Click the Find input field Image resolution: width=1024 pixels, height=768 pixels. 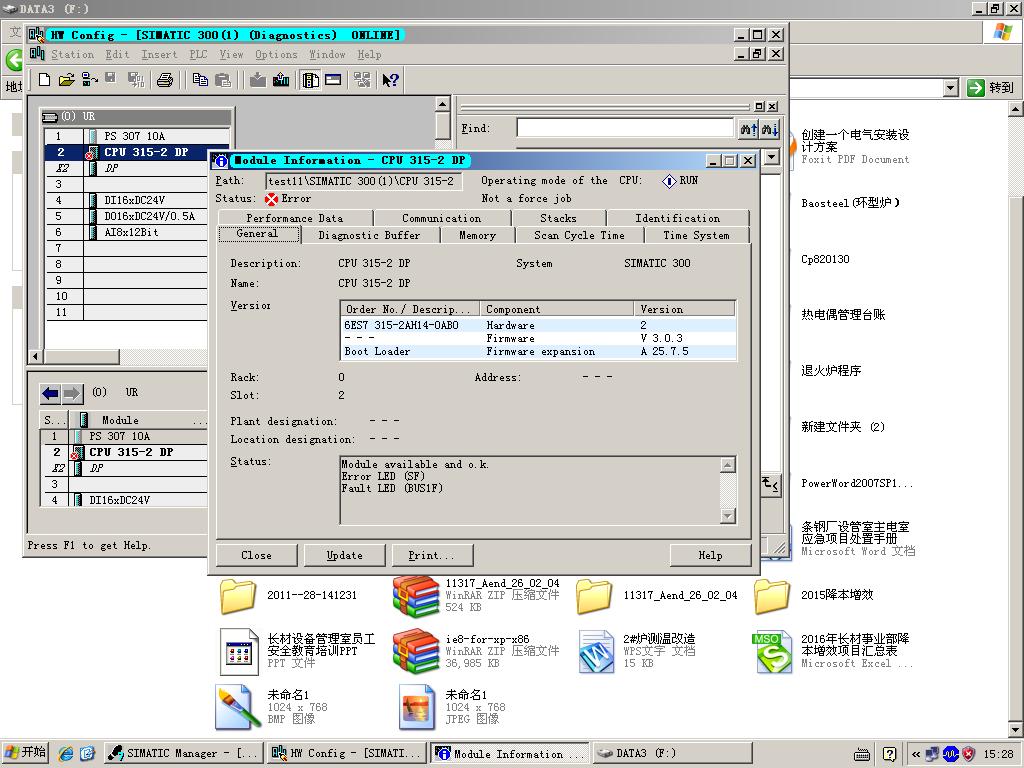625,128
